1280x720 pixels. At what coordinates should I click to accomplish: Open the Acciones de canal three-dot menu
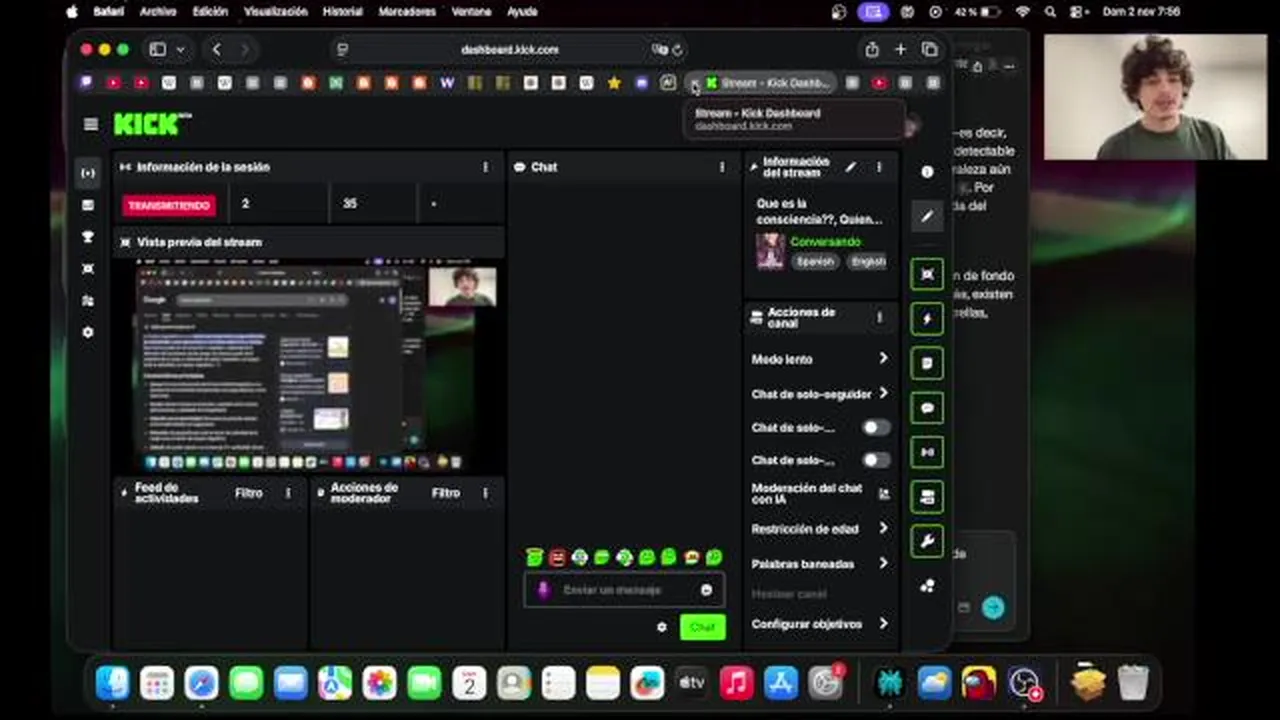pyautogui.click(x=879, y=318)
